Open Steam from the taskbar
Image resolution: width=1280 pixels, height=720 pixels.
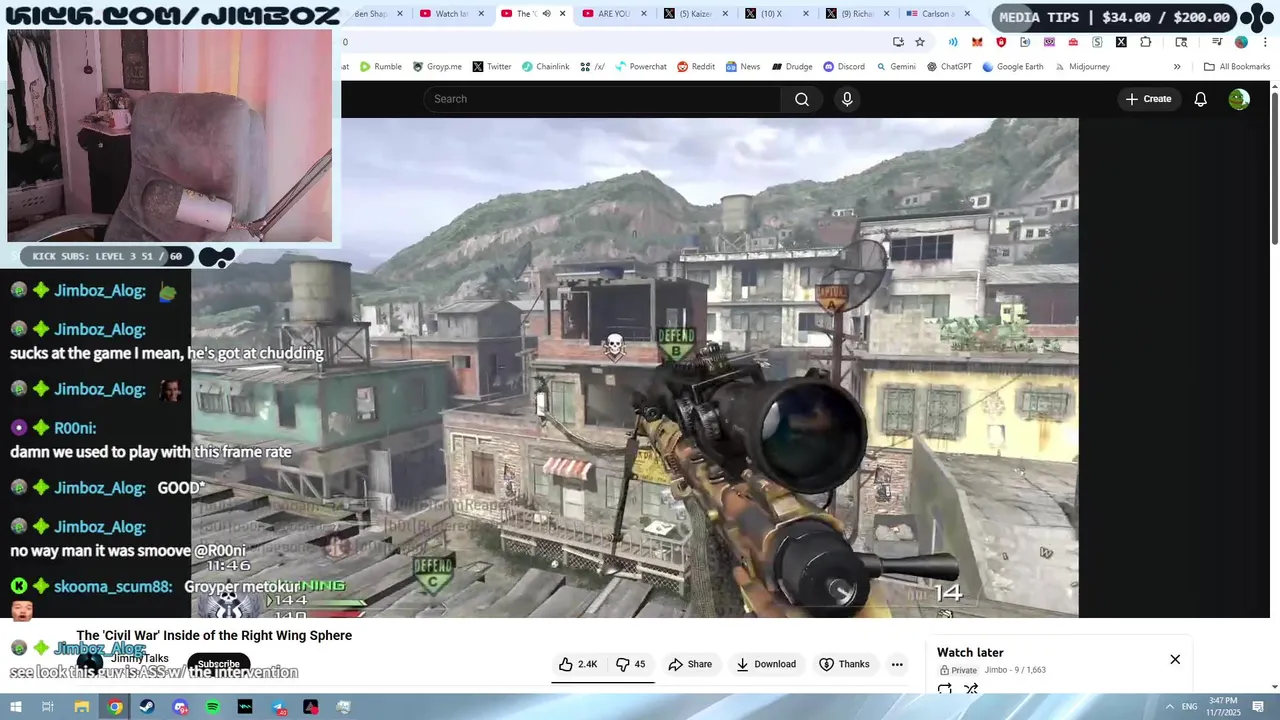click(x=148, y=707)
